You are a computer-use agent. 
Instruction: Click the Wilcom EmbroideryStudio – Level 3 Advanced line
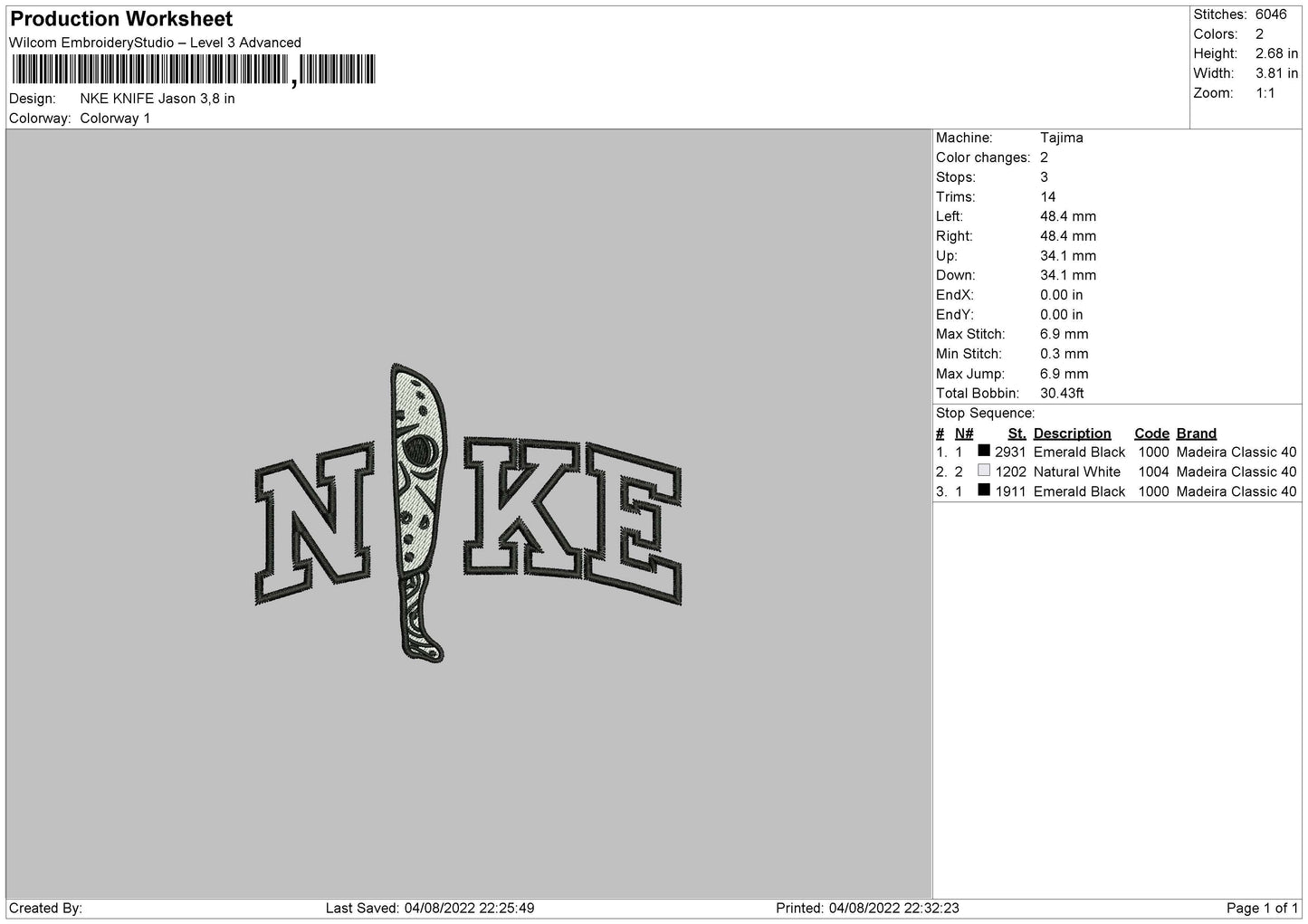(x=155, y=43)
